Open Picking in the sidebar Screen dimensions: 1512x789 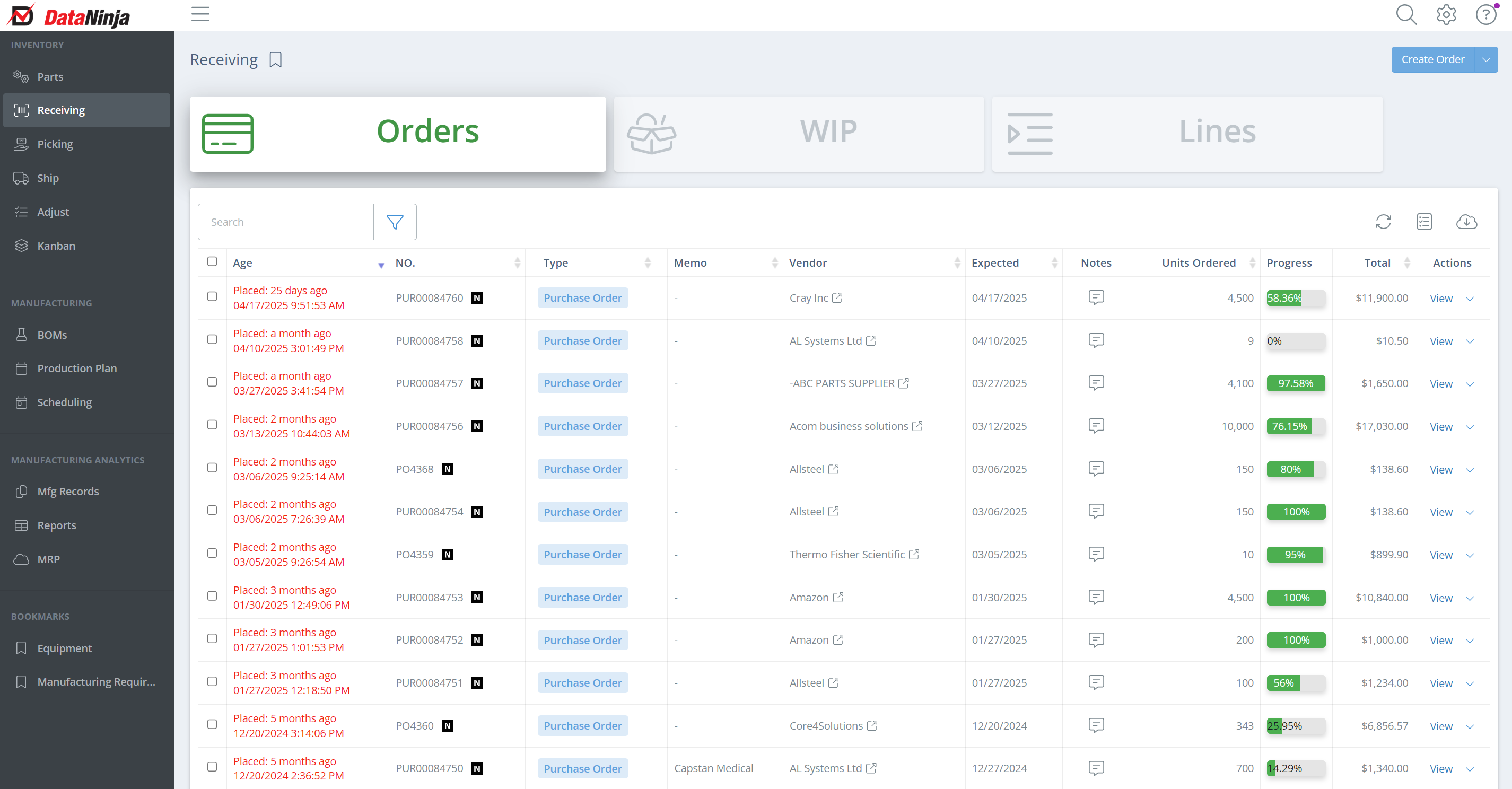pos(55,144)
